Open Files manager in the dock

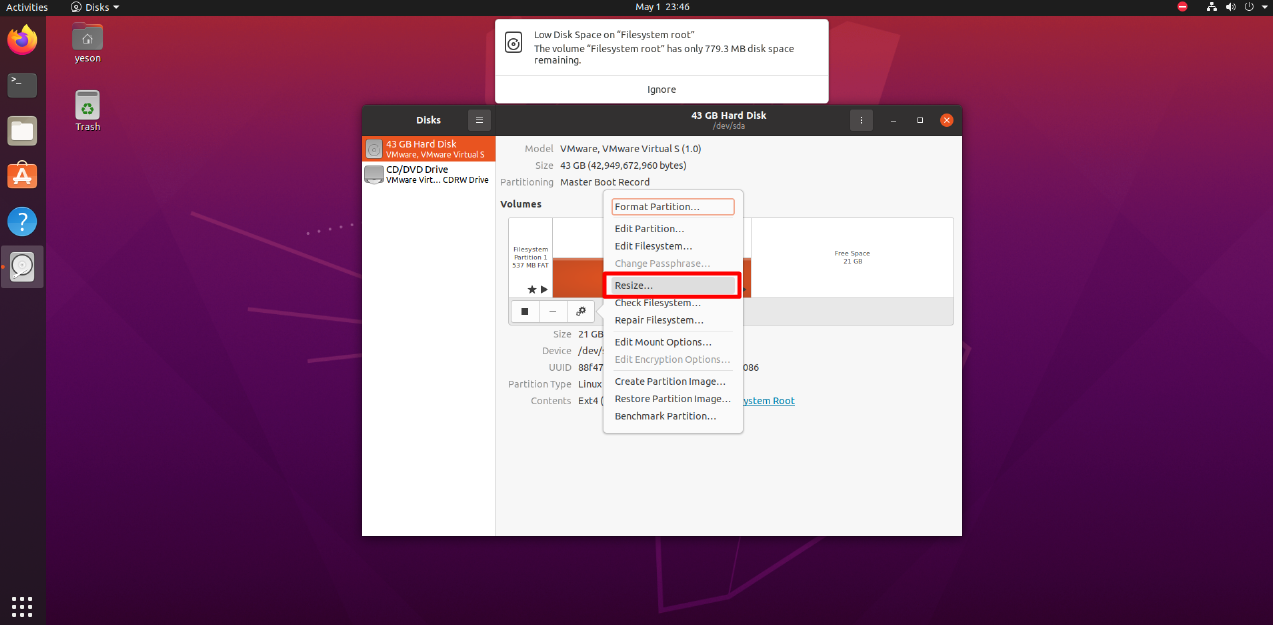pyautogui.click(x=22, y=130)
